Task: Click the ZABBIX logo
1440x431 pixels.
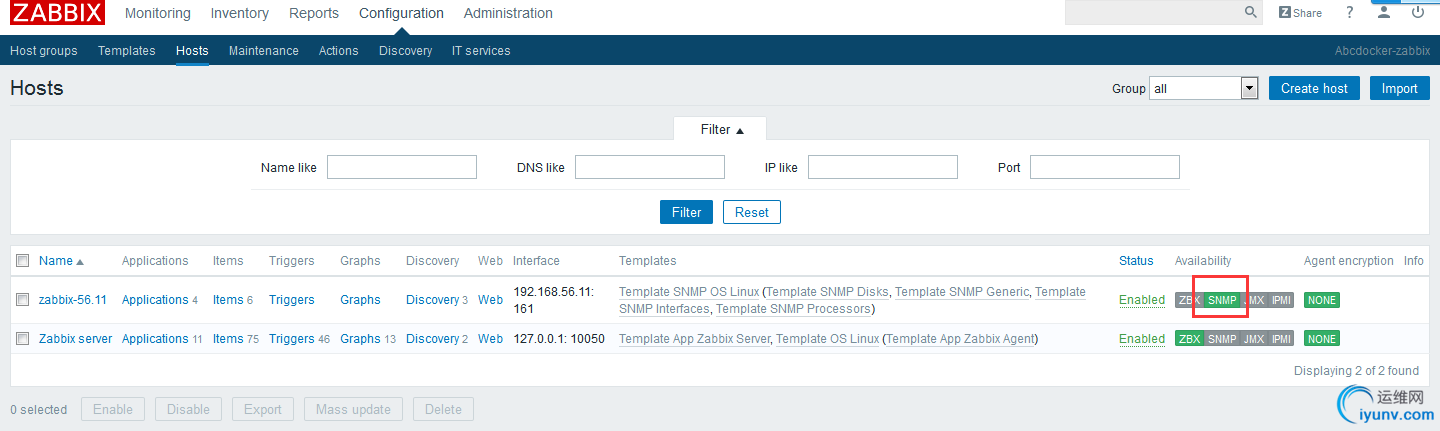Action: pos(57,13)
